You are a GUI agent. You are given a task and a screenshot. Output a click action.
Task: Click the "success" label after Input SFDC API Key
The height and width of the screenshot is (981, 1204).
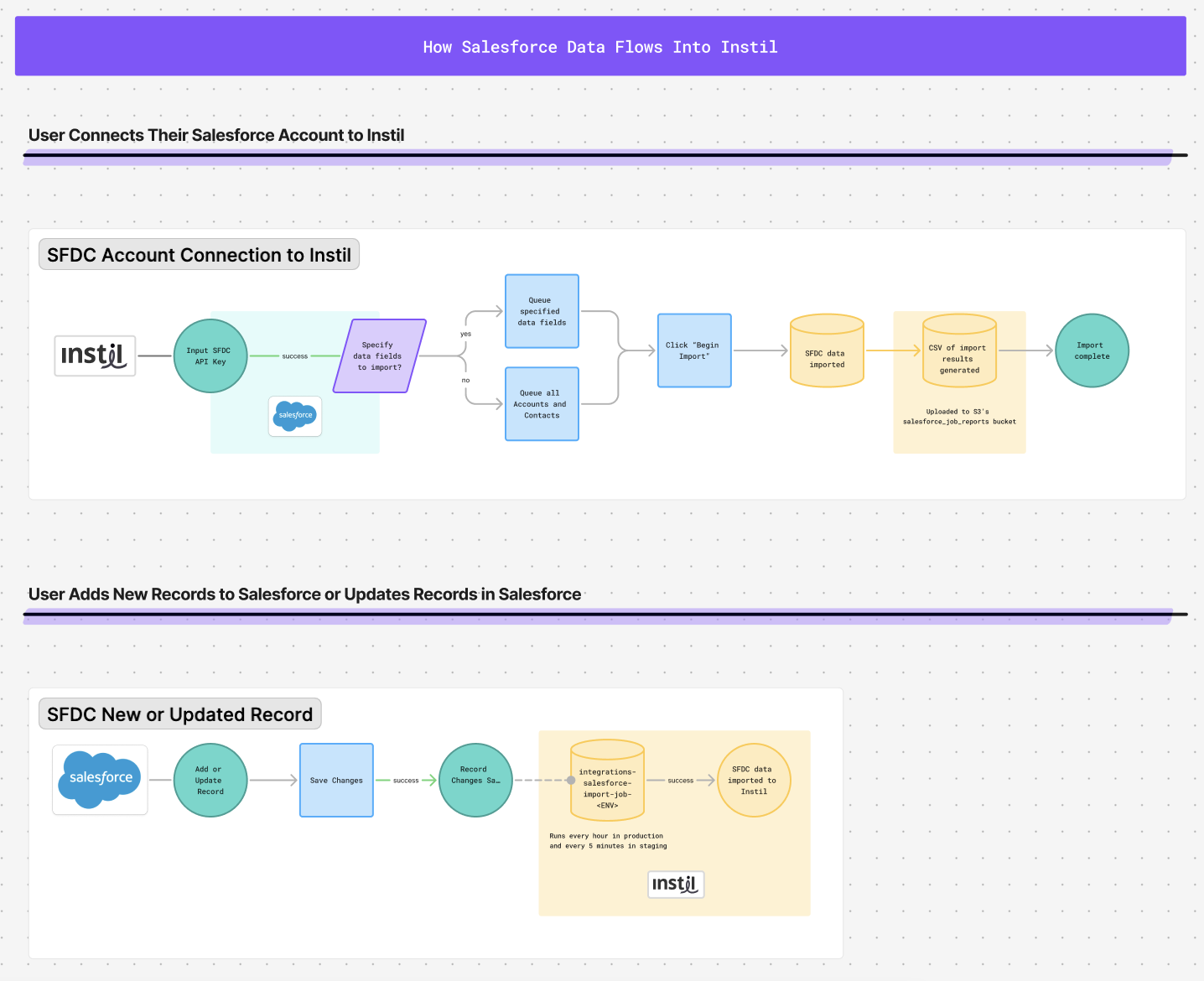point(294,356)
